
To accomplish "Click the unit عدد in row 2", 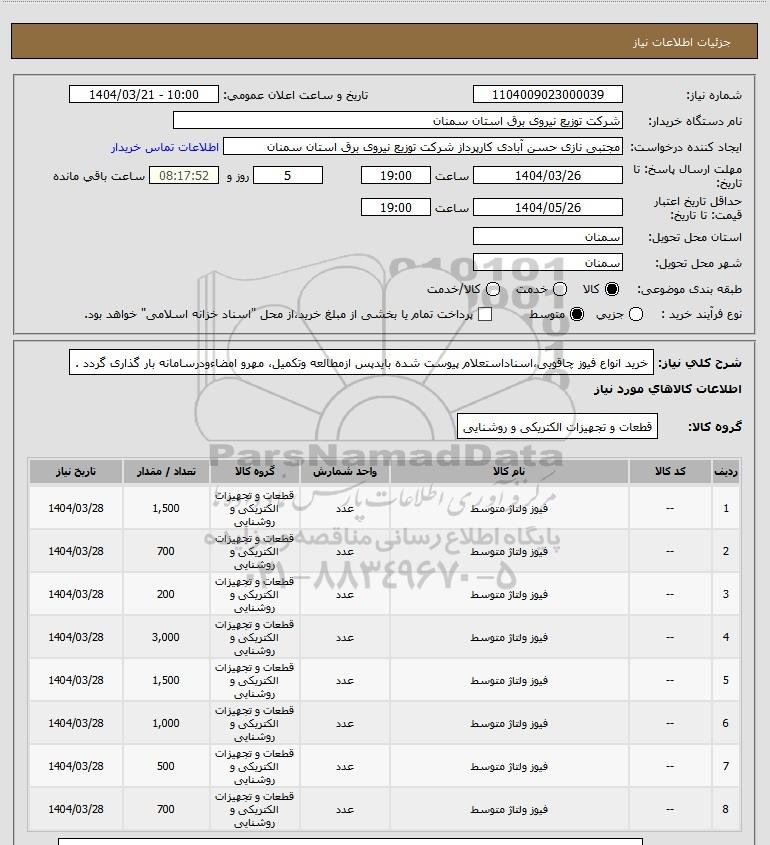I will coord(345,551).
